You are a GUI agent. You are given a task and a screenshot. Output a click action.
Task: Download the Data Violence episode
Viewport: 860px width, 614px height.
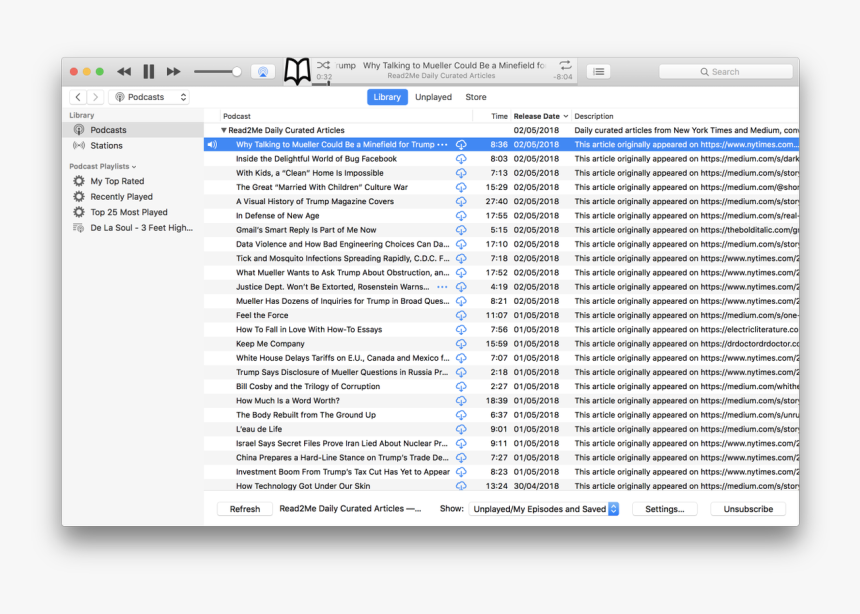(461, 245)
